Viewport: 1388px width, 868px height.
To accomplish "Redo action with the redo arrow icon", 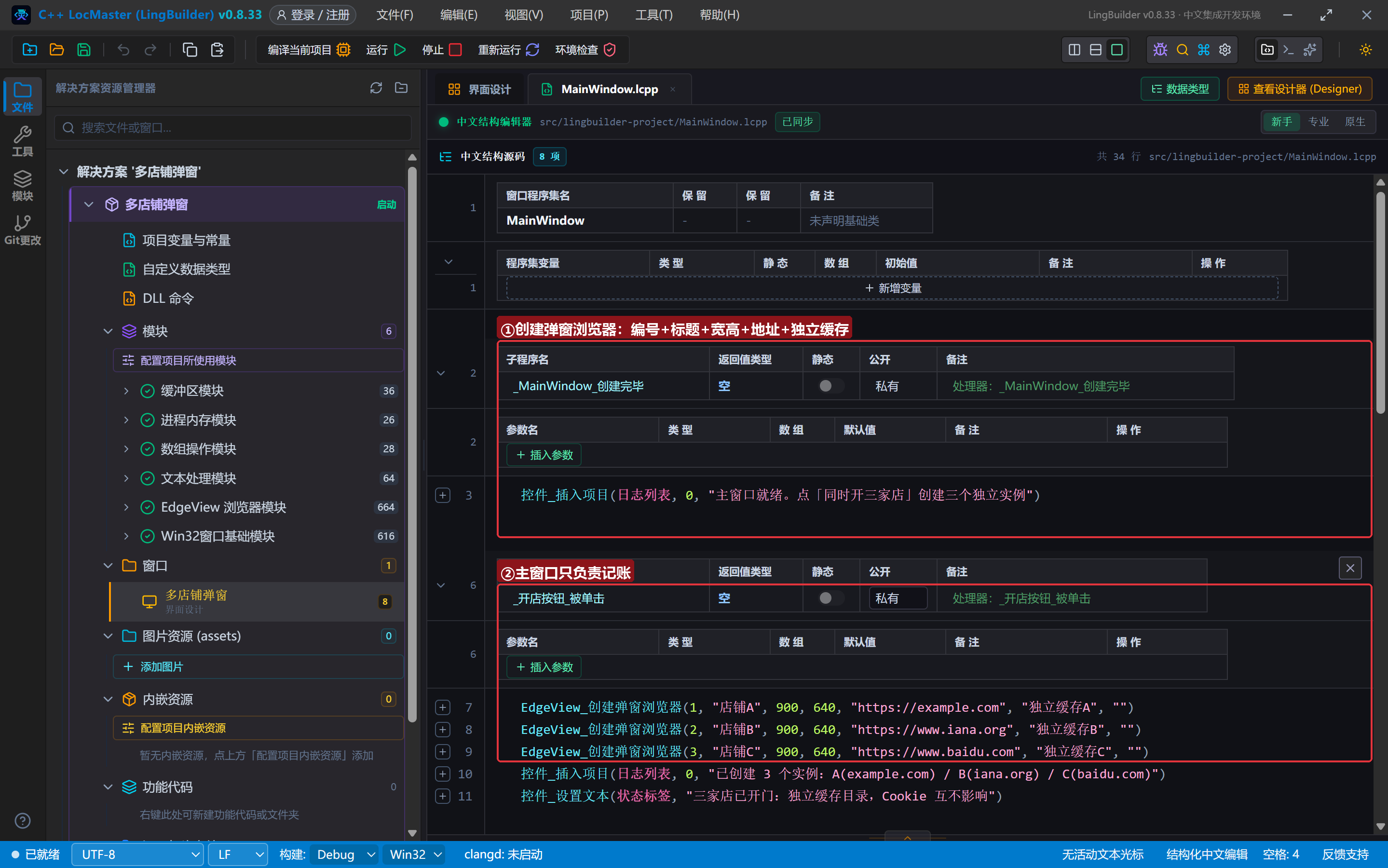I will point(150,50).
